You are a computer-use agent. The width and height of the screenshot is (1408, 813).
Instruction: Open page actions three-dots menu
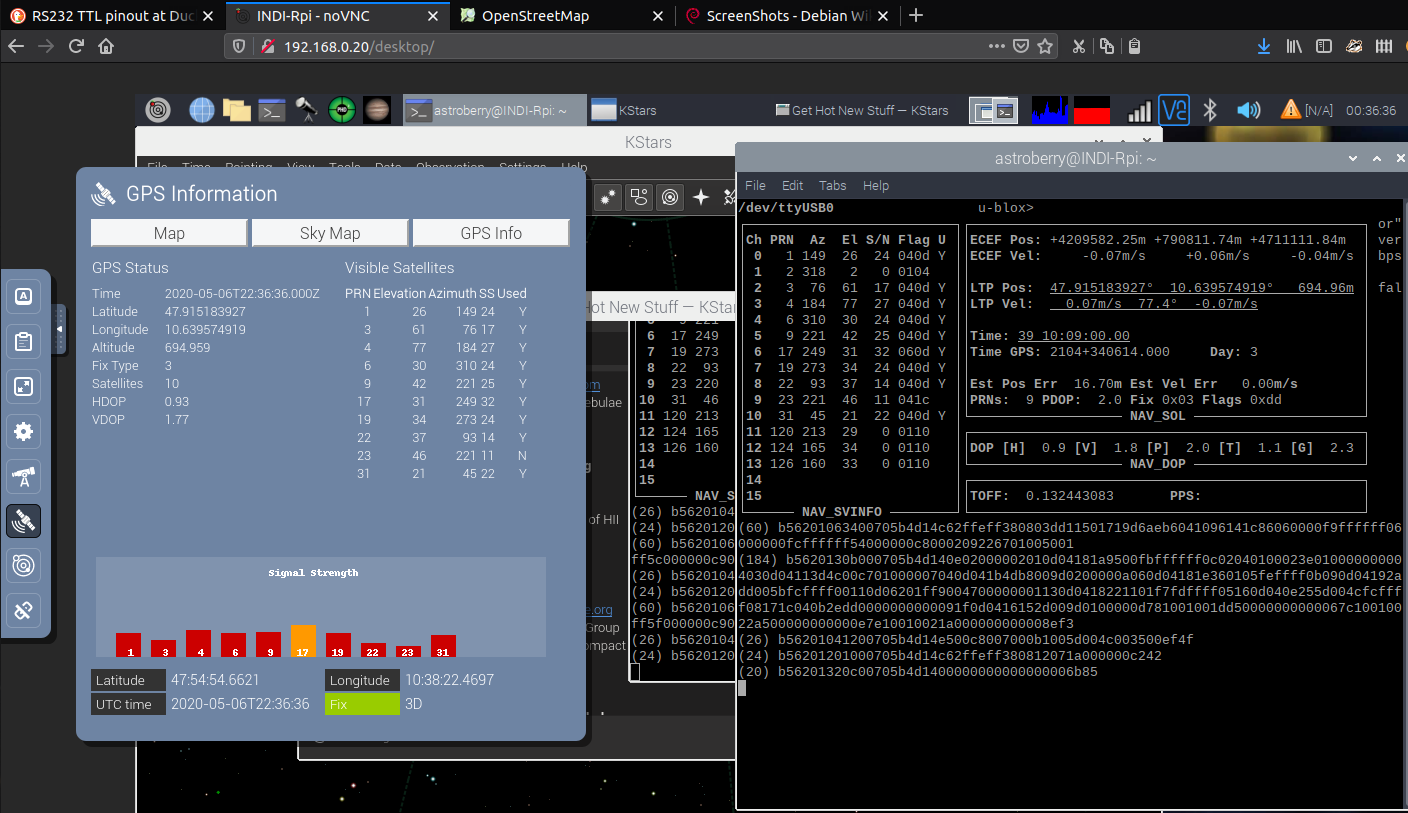click(997, 46)
